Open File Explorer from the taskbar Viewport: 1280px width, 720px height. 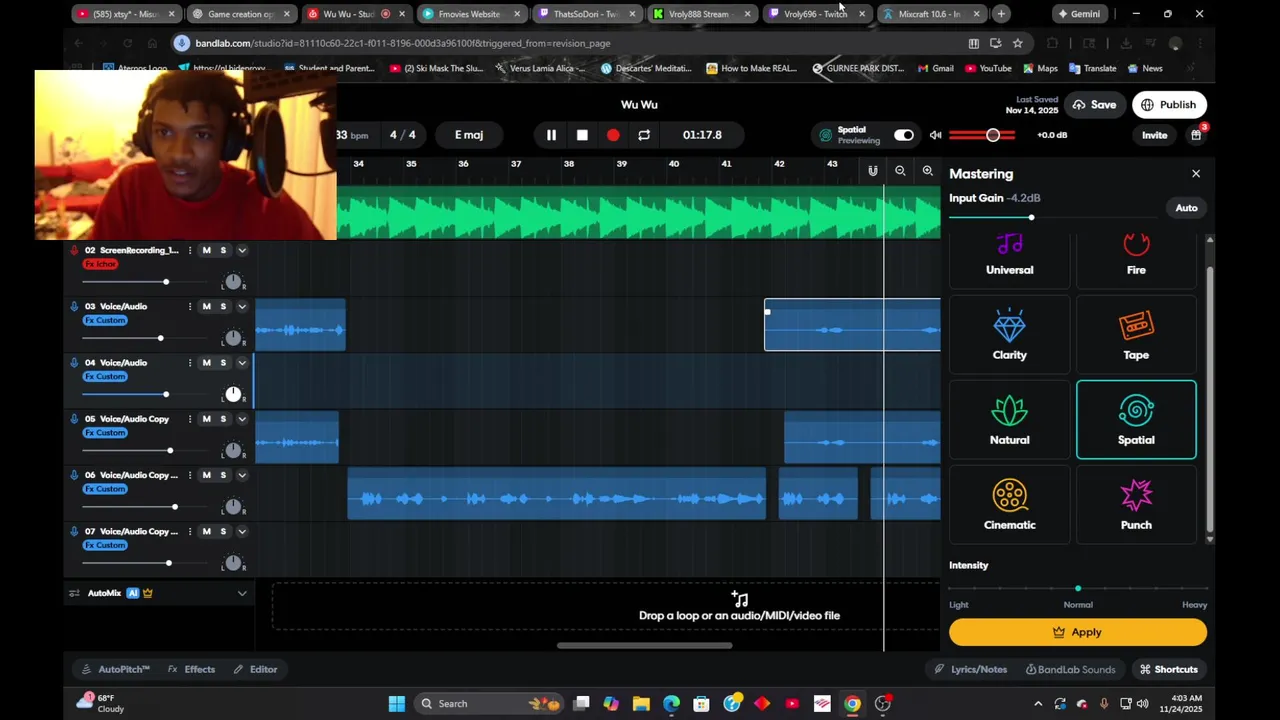(641, 703)
